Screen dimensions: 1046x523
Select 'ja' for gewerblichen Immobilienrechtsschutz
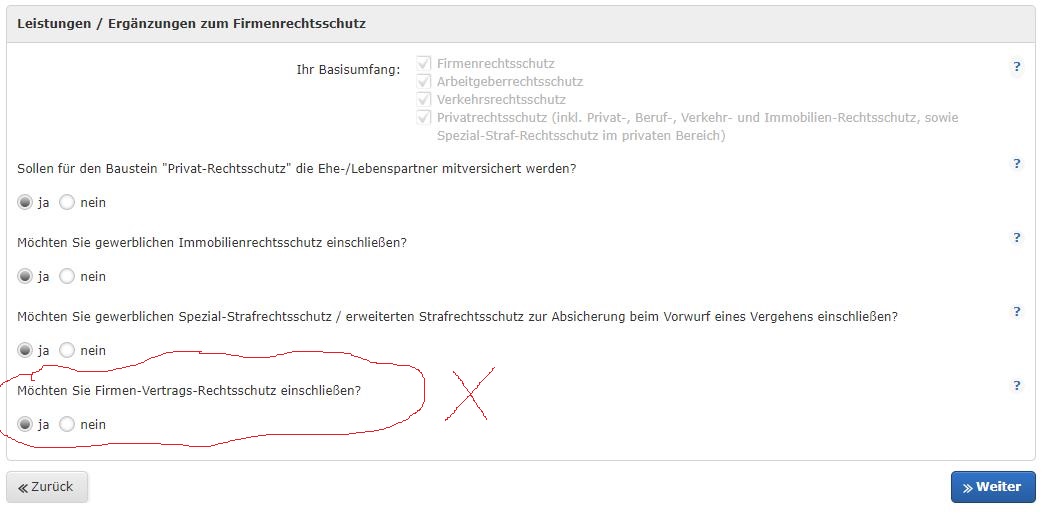[25, 276]
